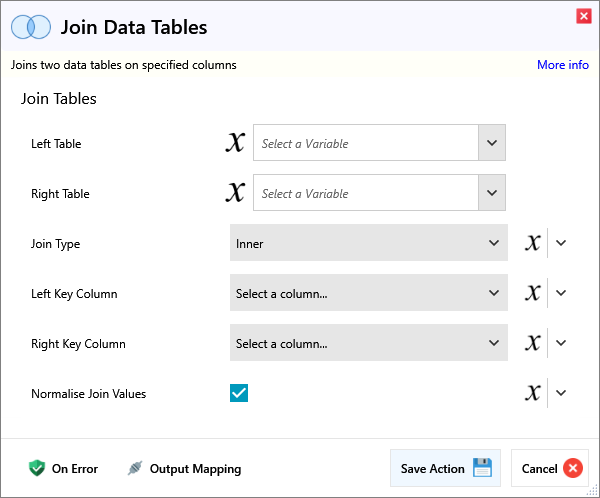Open the Right Table variable dropdown arrow
The image size is (600, 498).
tap(491, 193)
